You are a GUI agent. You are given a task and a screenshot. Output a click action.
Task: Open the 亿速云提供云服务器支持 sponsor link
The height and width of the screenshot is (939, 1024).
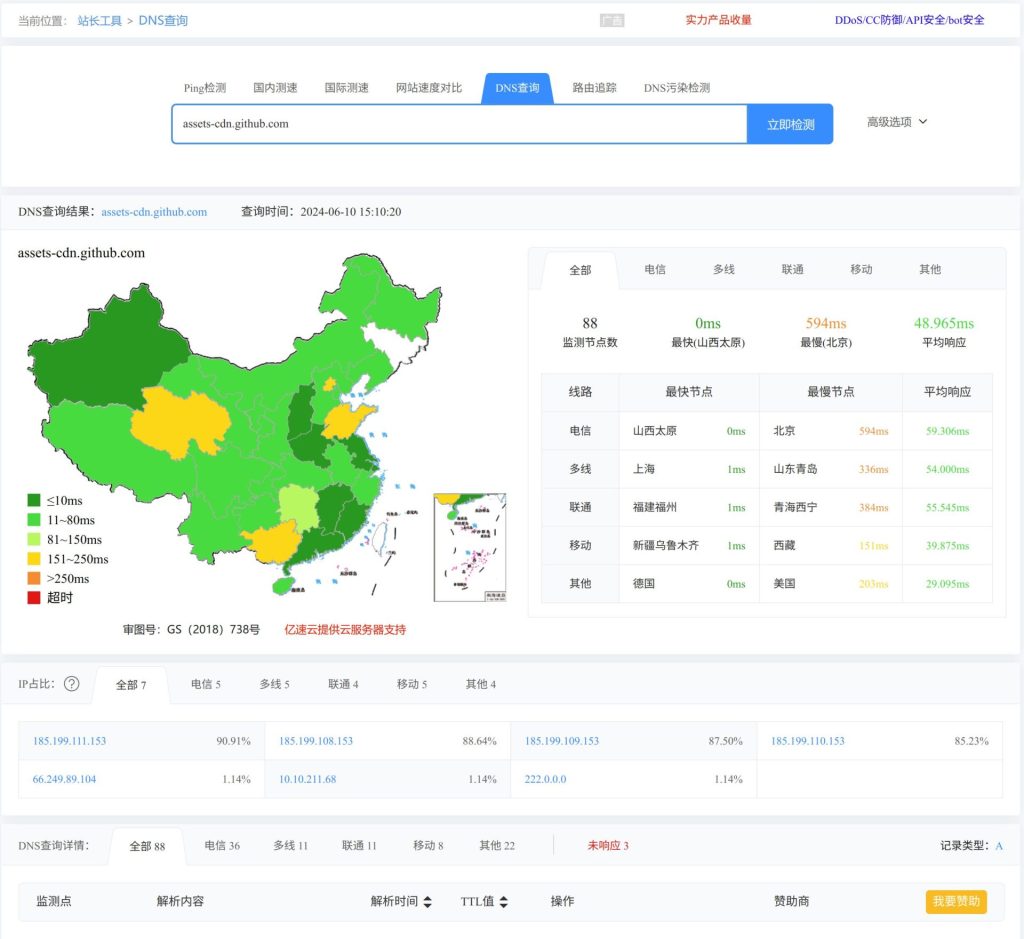[x=345, y=629]
